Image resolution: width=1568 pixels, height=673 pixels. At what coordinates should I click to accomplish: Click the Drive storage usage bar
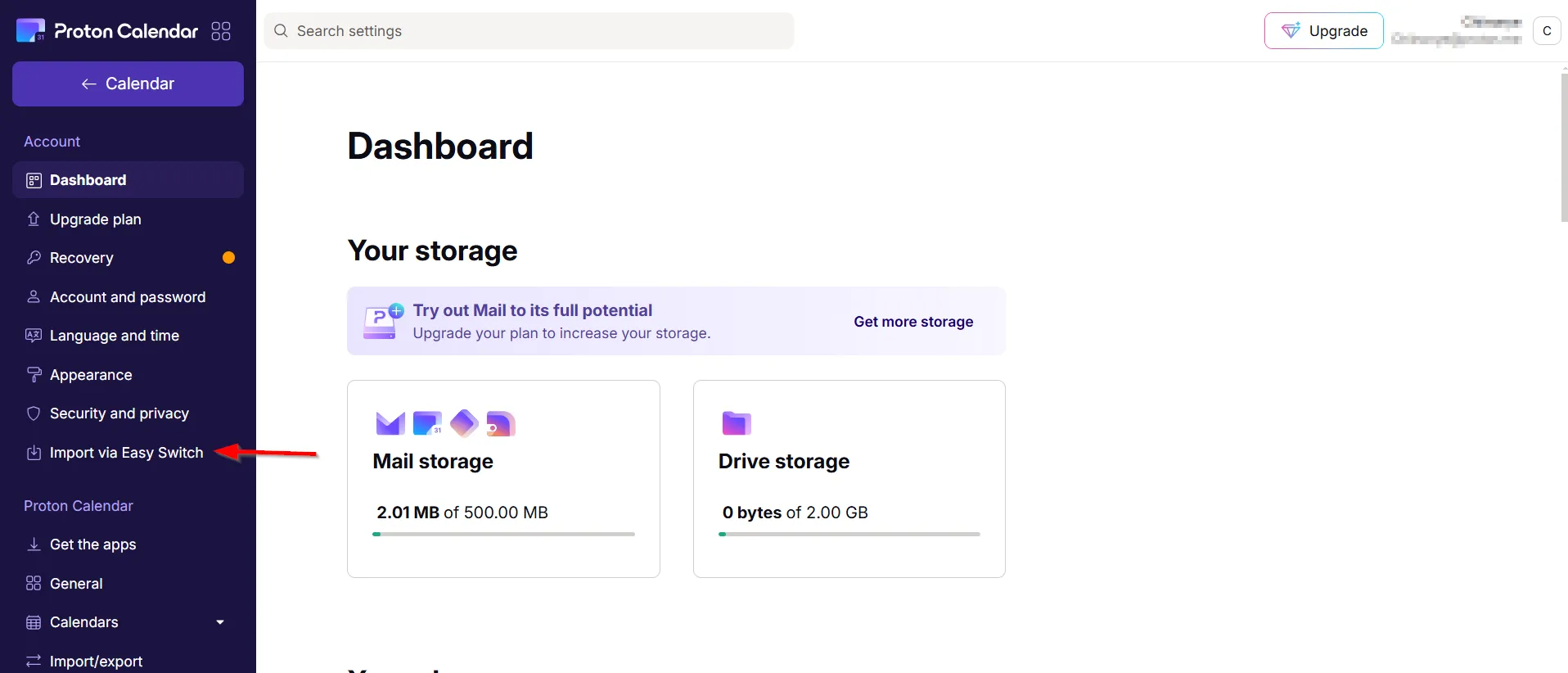tap(849, 534)
